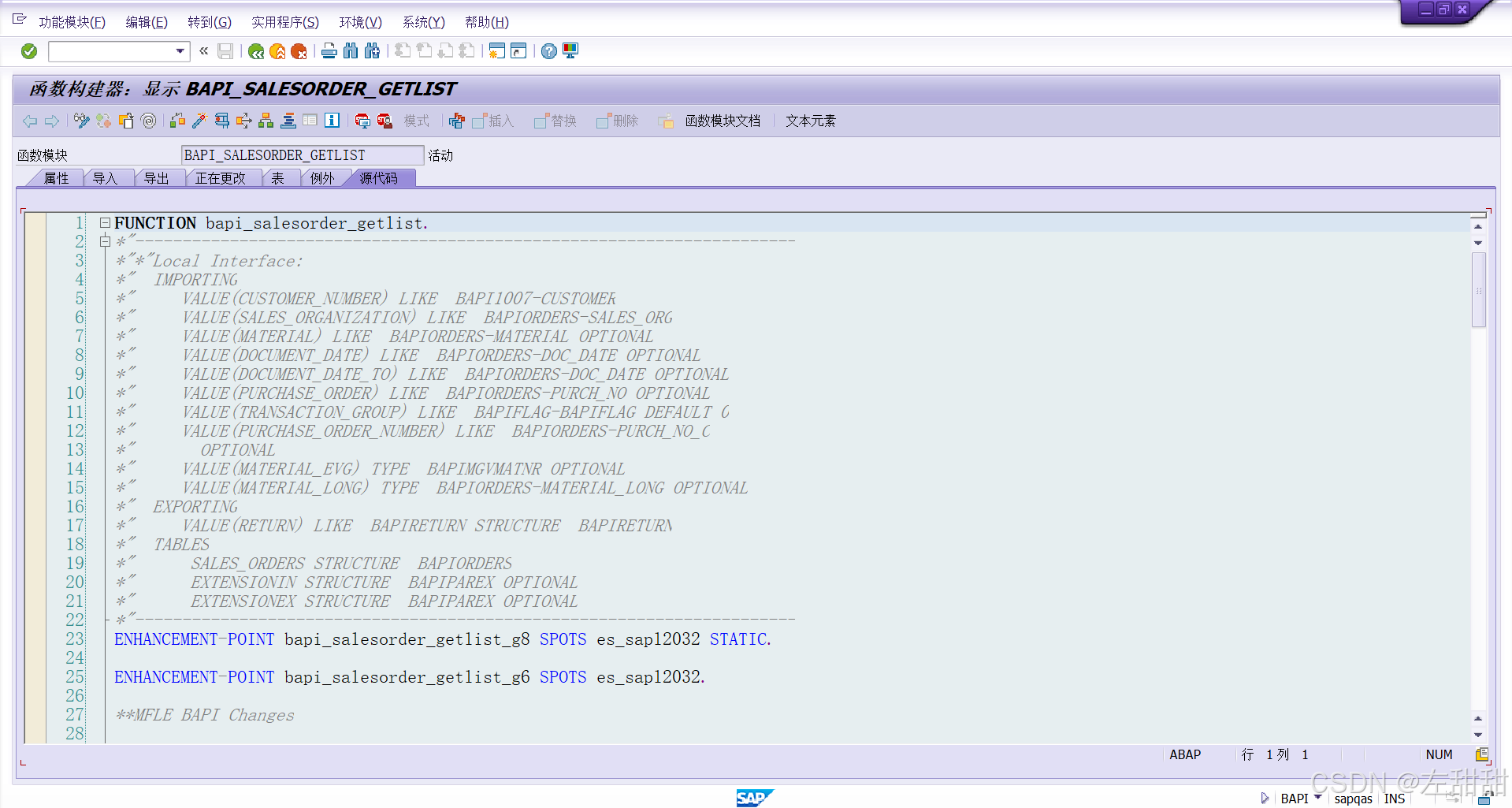Click the orange Exit icon
The image size is (1512, 808).
click(x=277, y=51)
